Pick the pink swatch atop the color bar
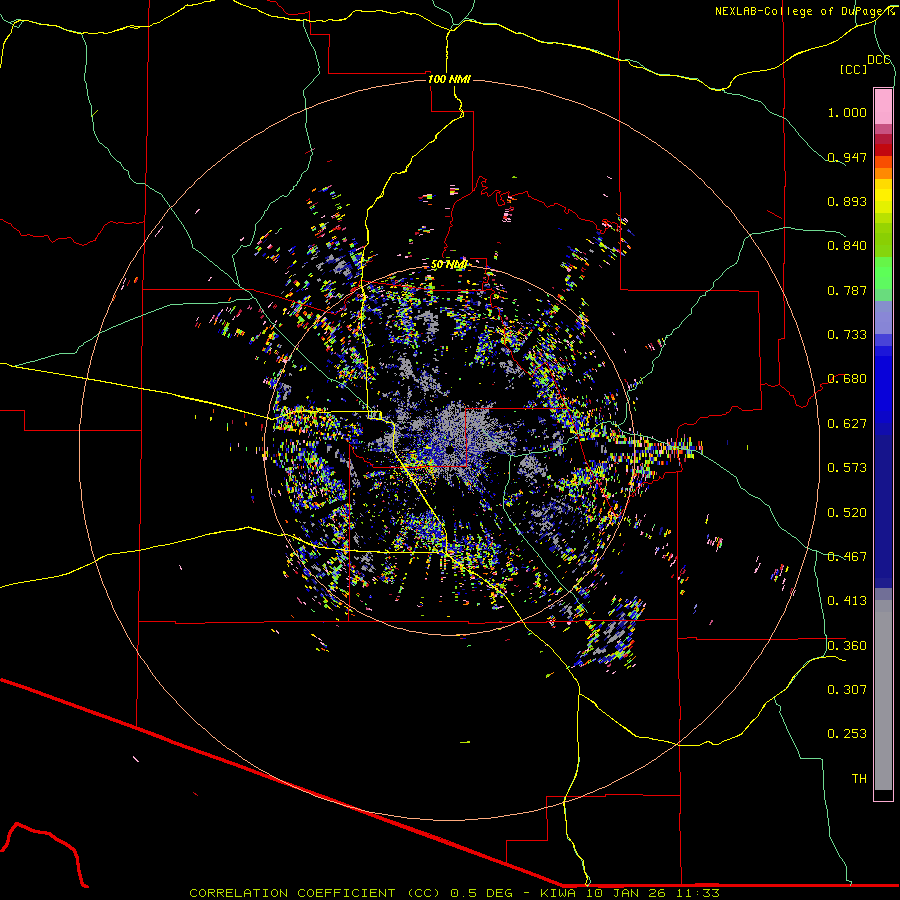Viewport: 900px width, 900px height. pyautogui.click(x=883, y=106)
